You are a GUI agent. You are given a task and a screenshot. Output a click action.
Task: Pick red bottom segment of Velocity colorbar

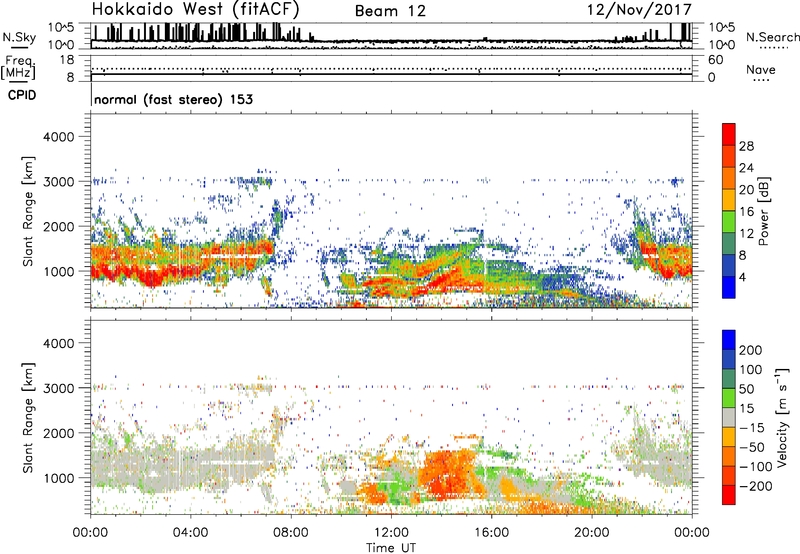point(729,495)
